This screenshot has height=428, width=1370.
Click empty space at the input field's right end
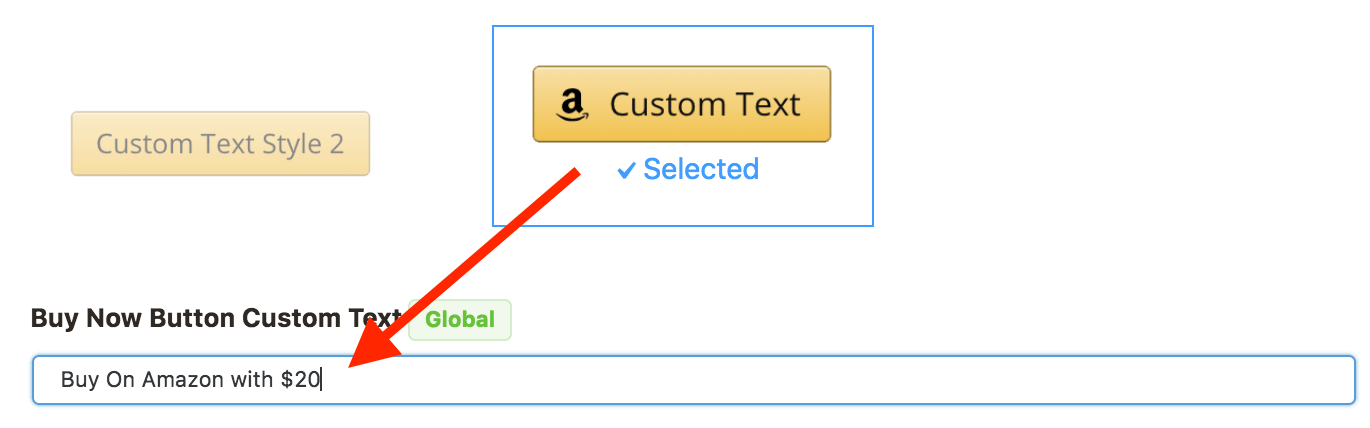(x=1300, y=380)
